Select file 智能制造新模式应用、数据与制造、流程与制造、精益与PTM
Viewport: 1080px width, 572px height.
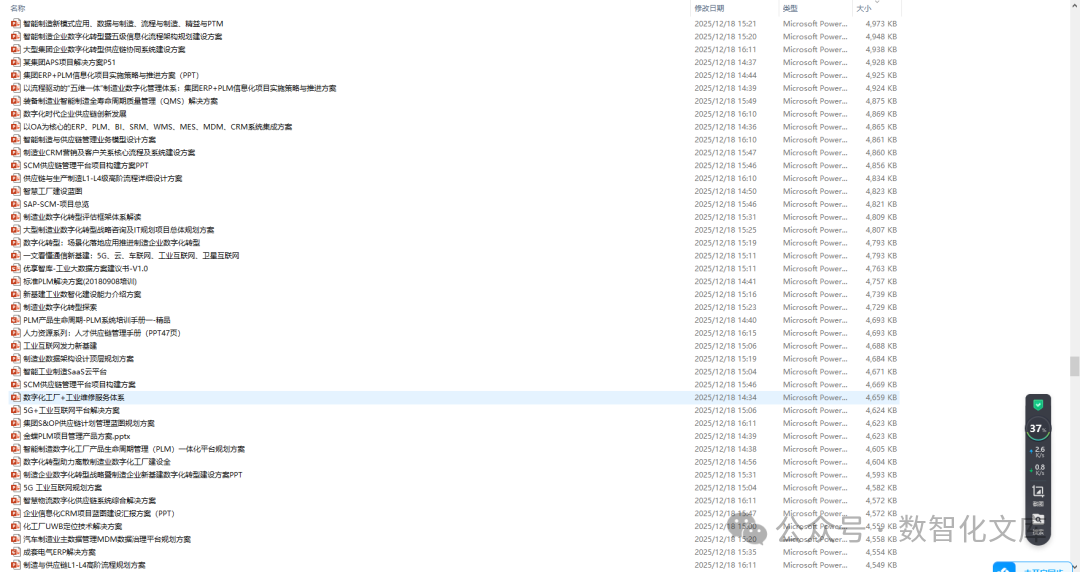pos(123,23)
